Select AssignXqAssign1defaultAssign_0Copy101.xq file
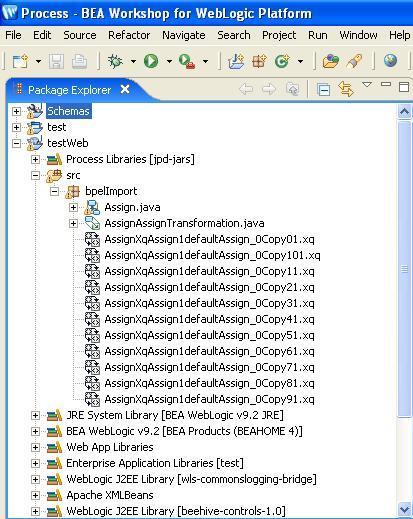413x519 pixels. (212, 255)
